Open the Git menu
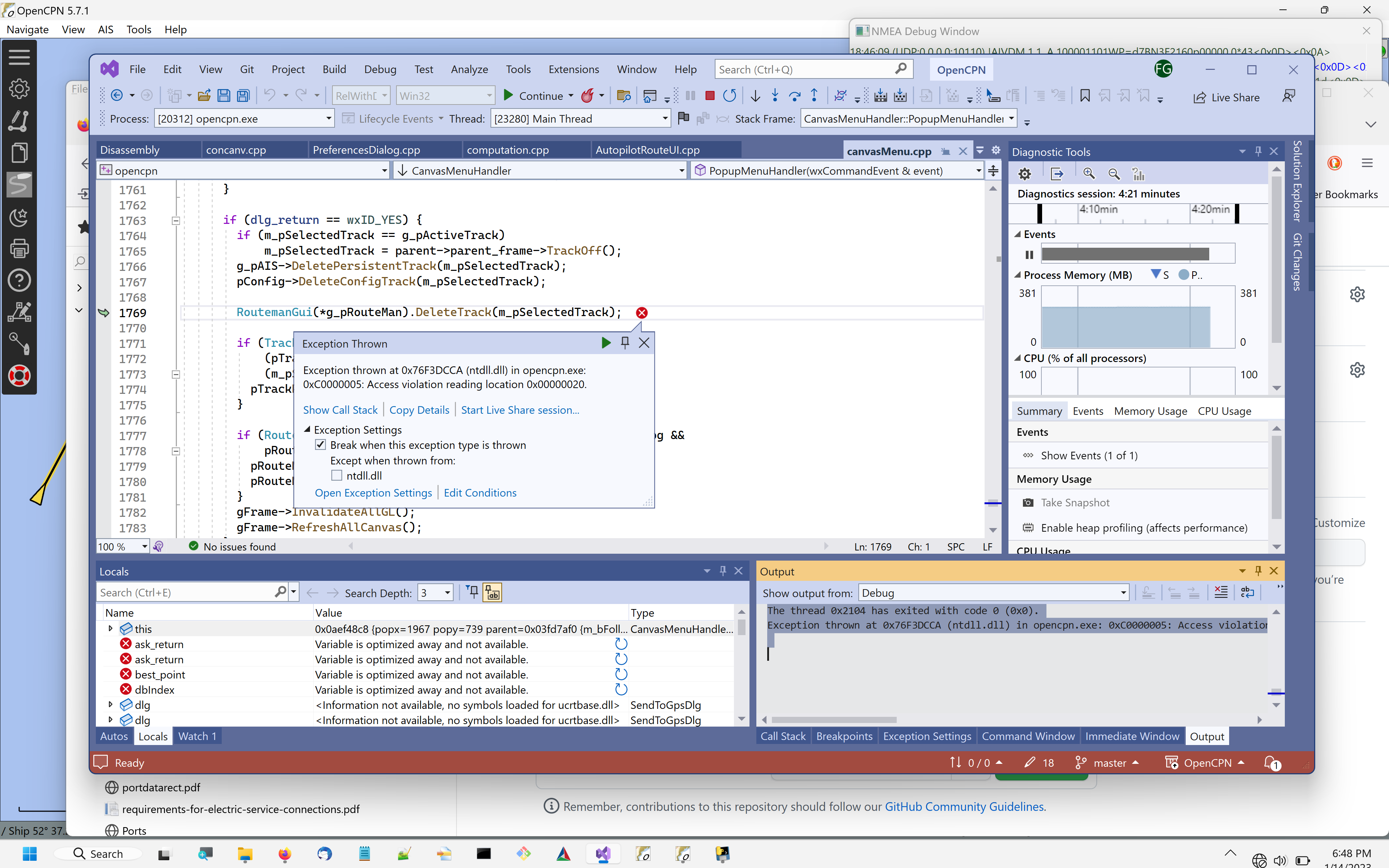 (x=247, y=69)
